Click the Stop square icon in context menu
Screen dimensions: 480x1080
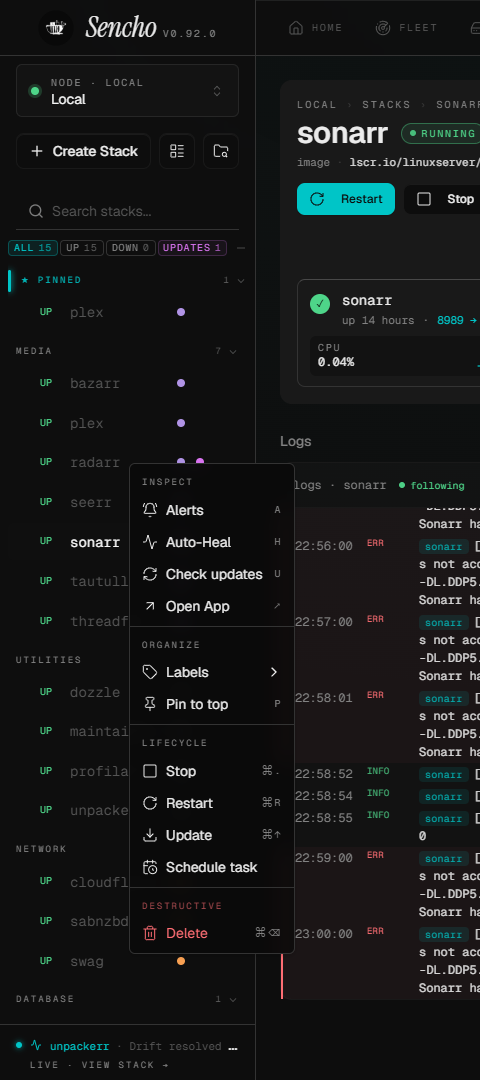[149, 771]
